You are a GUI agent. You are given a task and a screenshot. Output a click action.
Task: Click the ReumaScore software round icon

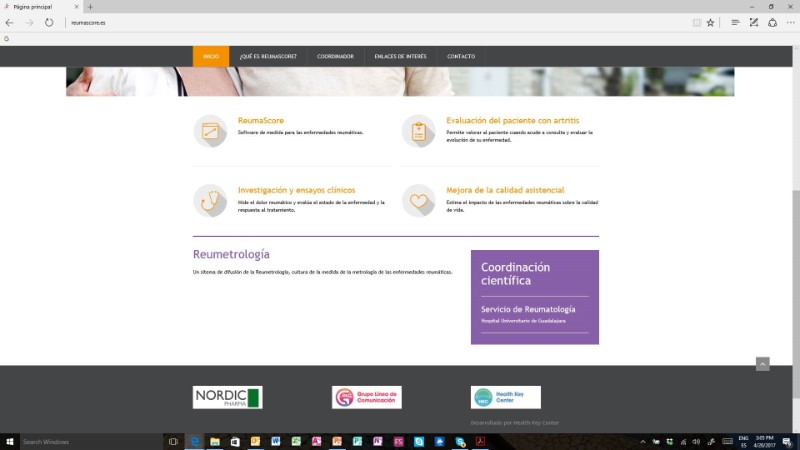[x=210, y=131]
